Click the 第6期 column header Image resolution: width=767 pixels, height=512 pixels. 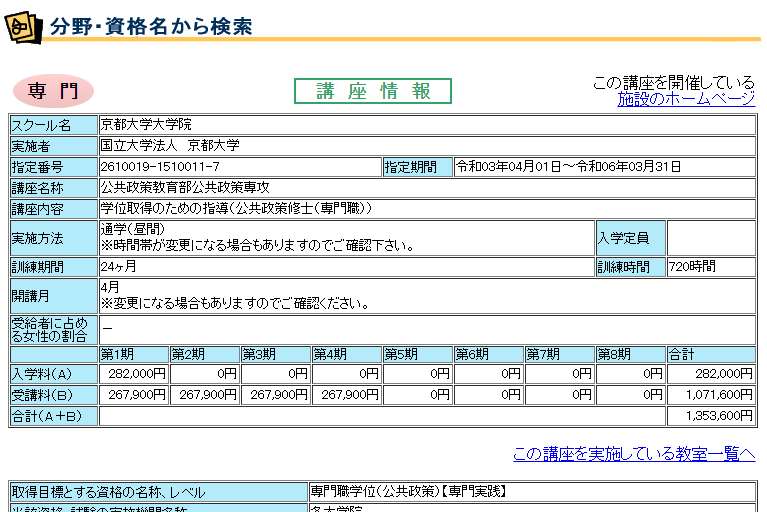pos(489,355)
